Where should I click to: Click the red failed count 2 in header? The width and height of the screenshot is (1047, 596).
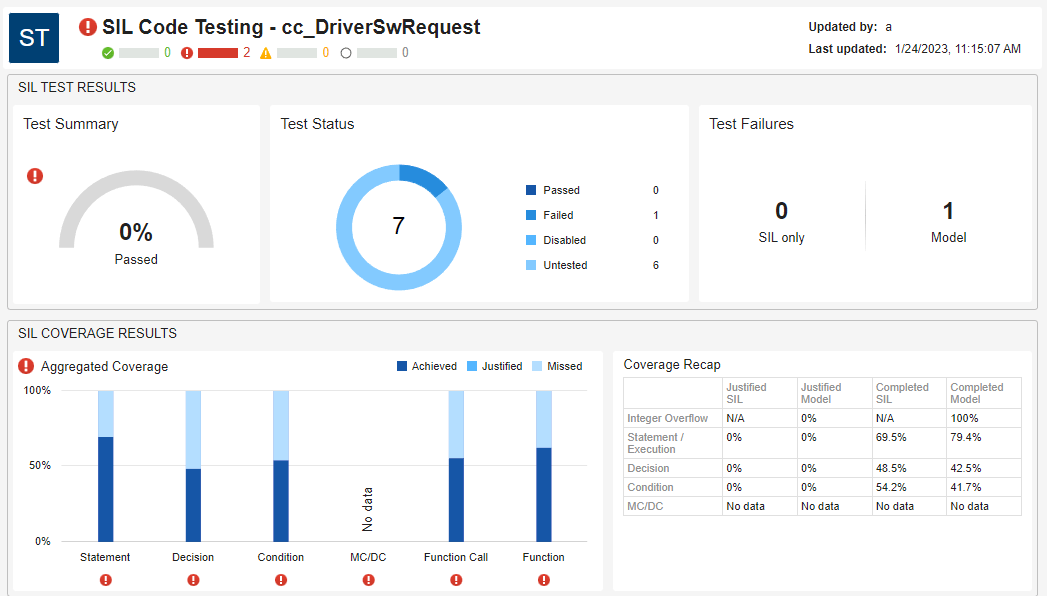(246, 53)
